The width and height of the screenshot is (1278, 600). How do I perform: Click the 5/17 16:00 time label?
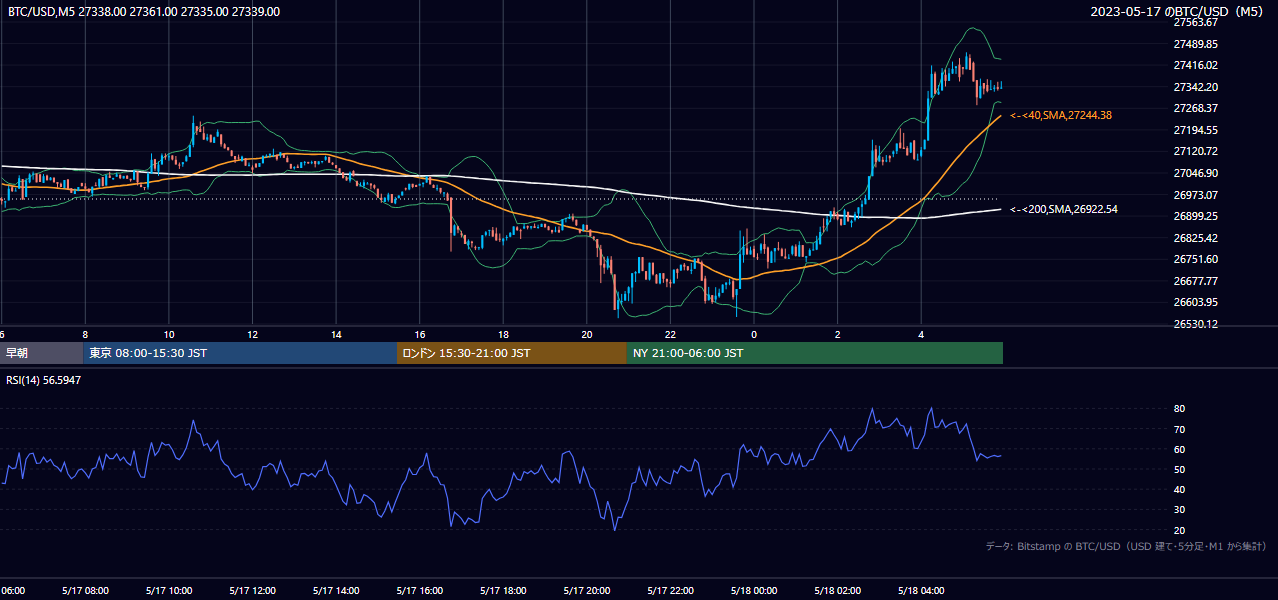pos(420,591)
